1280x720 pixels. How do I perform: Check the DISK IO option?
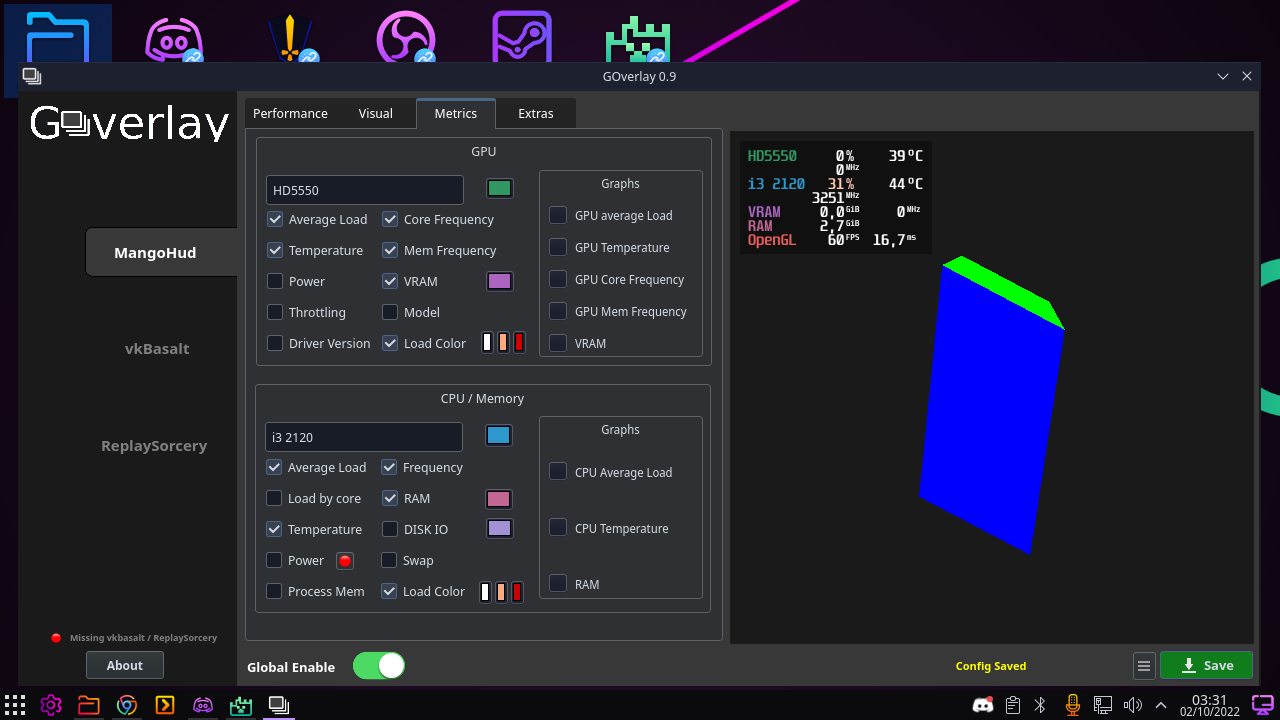point(389,529)
